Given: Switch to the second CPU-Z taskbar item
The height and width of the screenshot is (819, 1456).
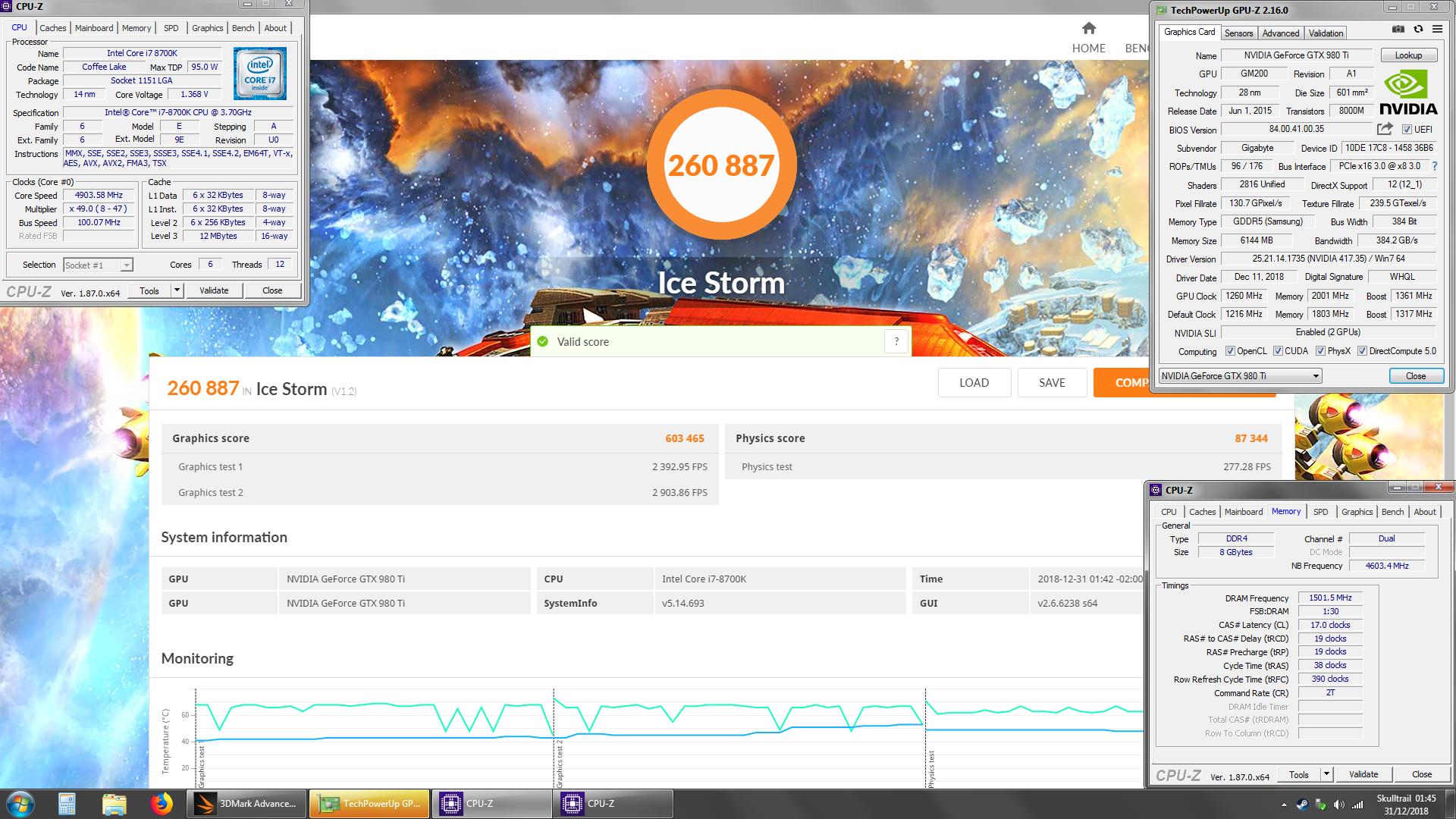Looking at the screenshot, I should (613, 804).
